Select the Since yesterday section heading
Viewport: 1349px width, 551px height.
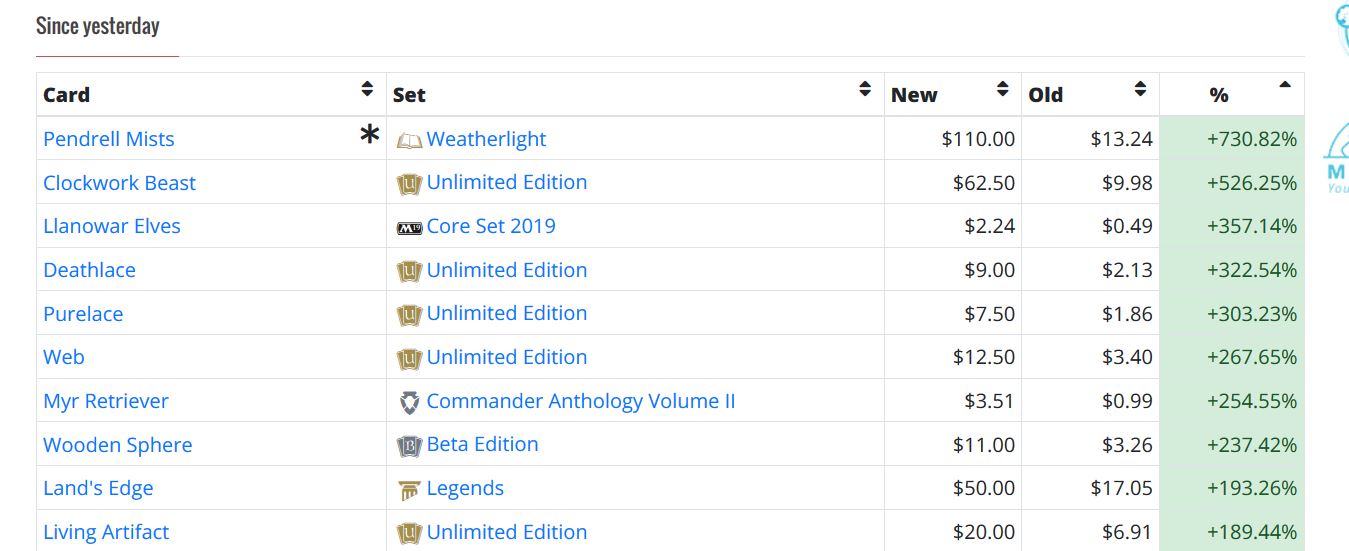pyautogui.click(x=98, y=26)
